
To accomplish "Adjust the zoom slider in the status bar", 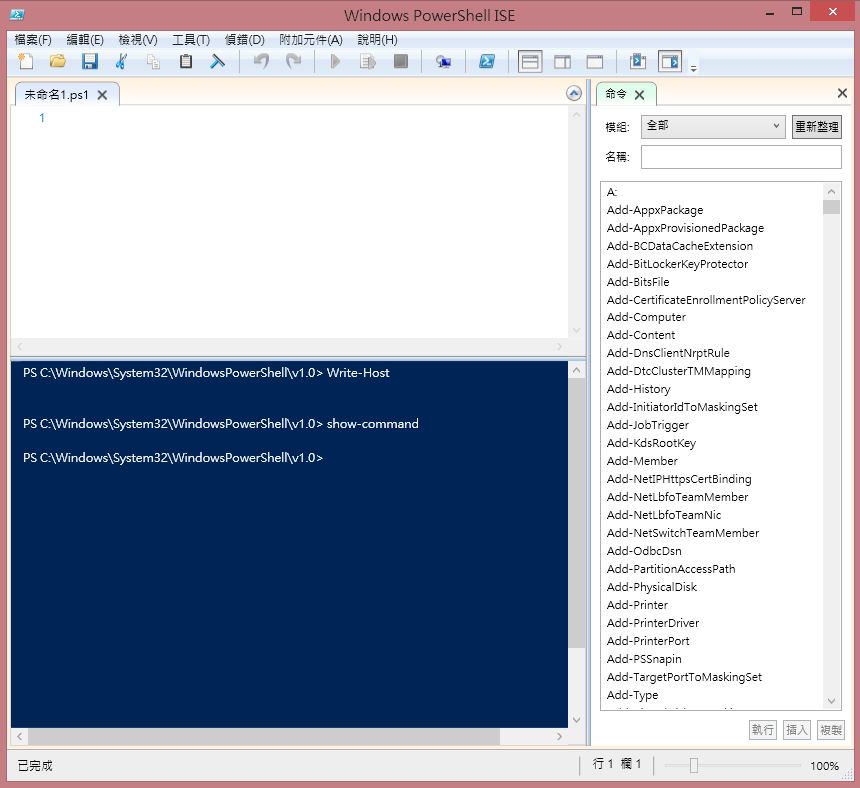I will click(x=694, y=766).
